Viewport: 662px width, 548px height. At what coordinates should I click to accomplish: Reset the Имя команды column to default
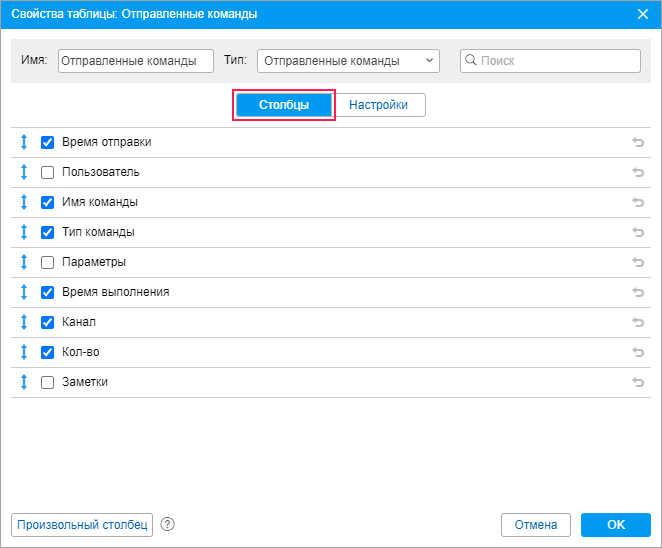(638, 202)
